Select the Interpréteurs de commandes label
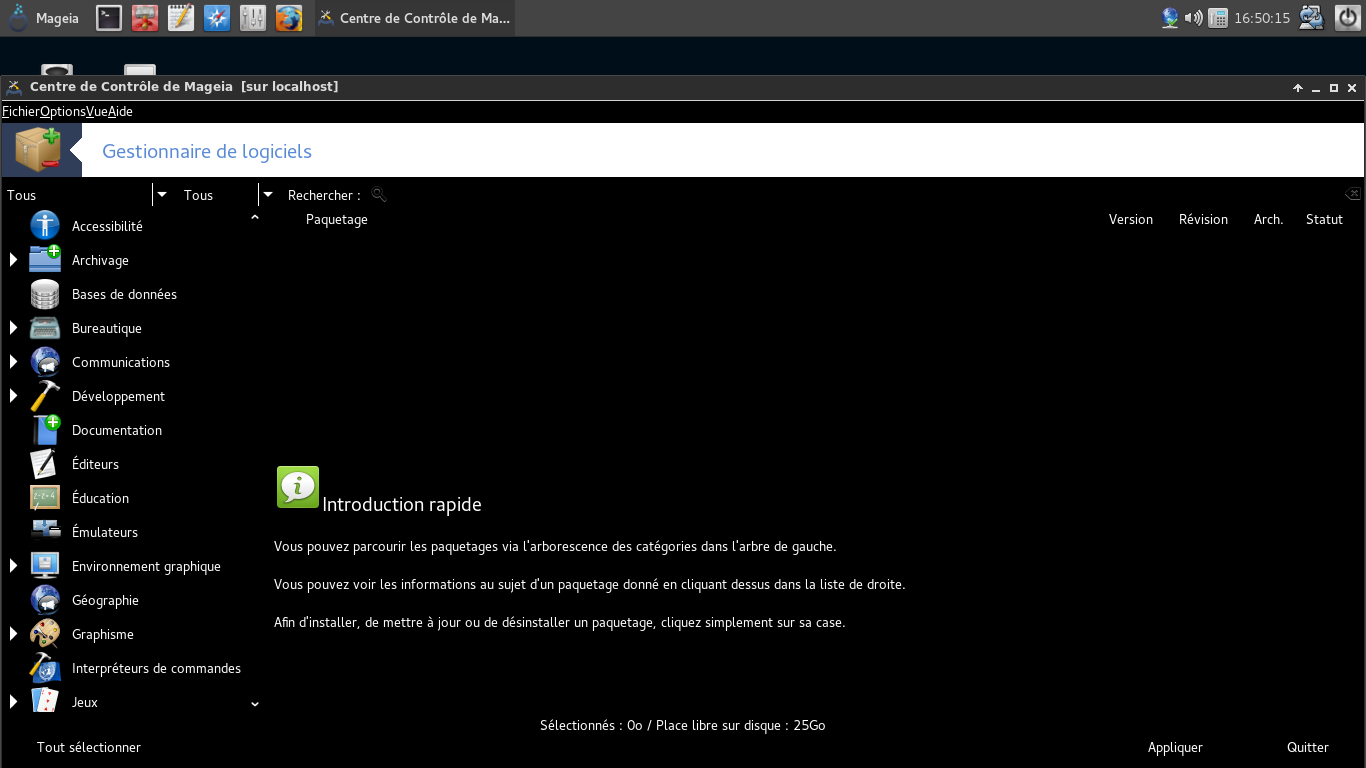Image resolution: width=1366 pixels, height=768 pixels. pyautogui.click(x=156, y=668)
